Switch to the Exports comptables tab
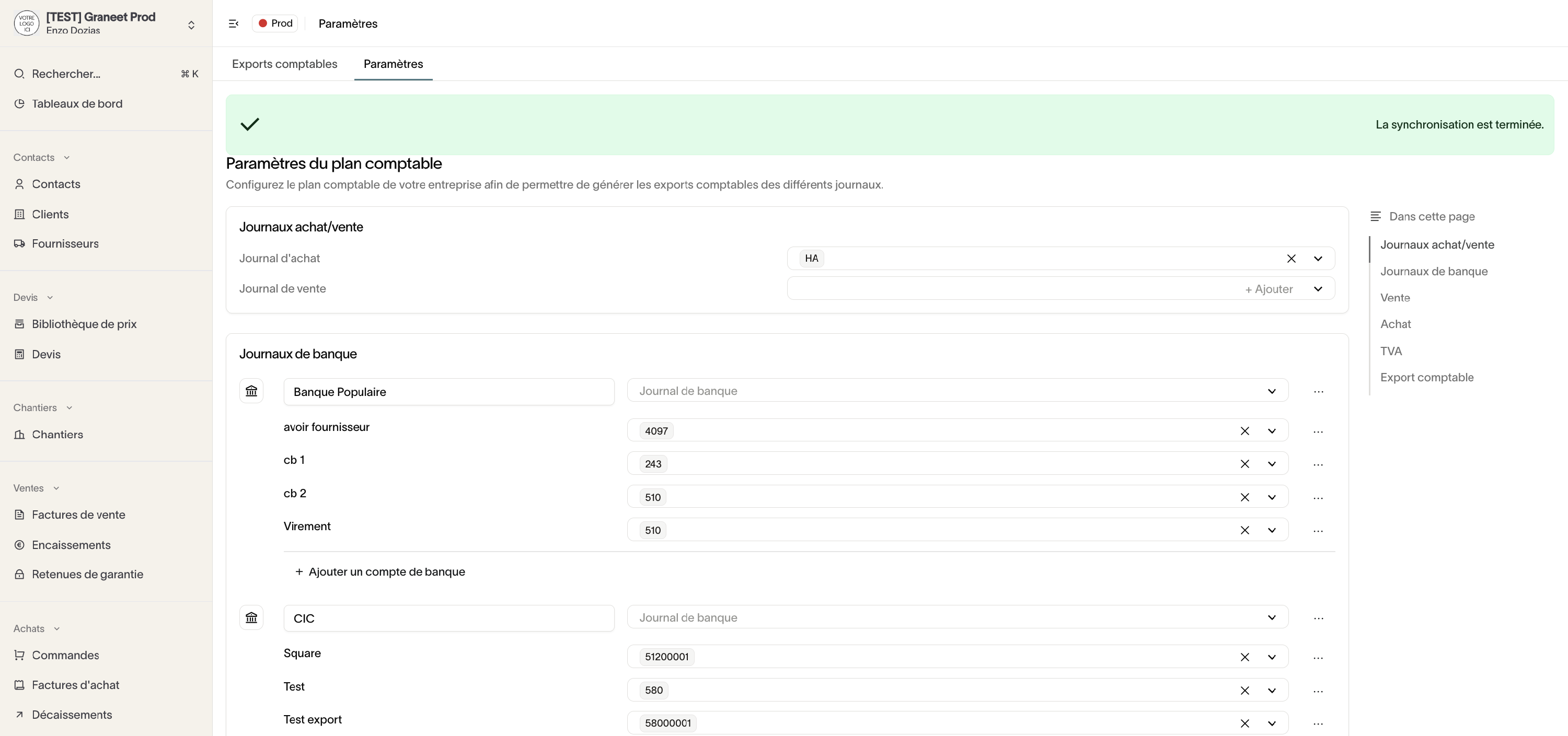The height and width of the screenshot is (736, 1568). 284,64
